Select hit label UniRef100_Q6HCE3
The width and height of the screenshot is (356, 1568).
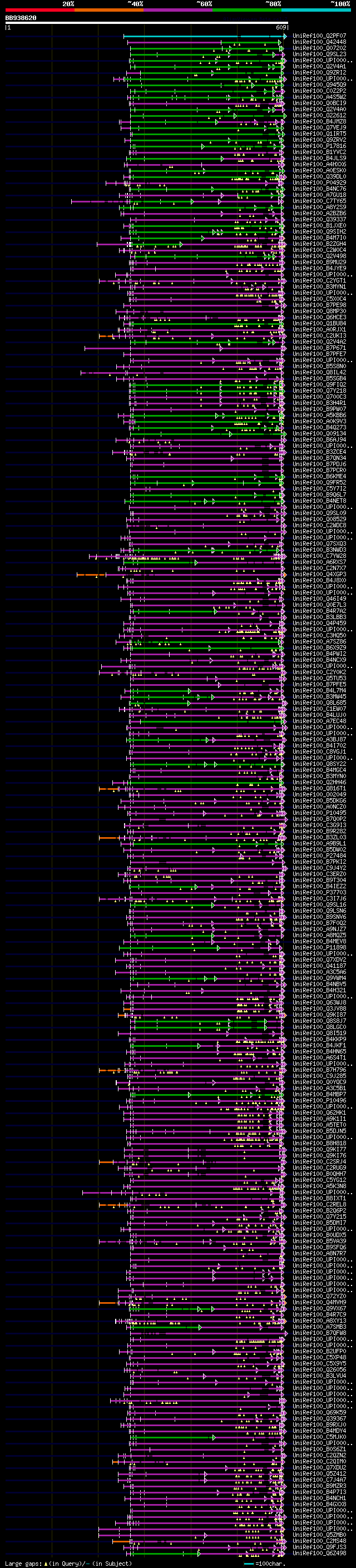pyautogui.click(x=319, y=317)
